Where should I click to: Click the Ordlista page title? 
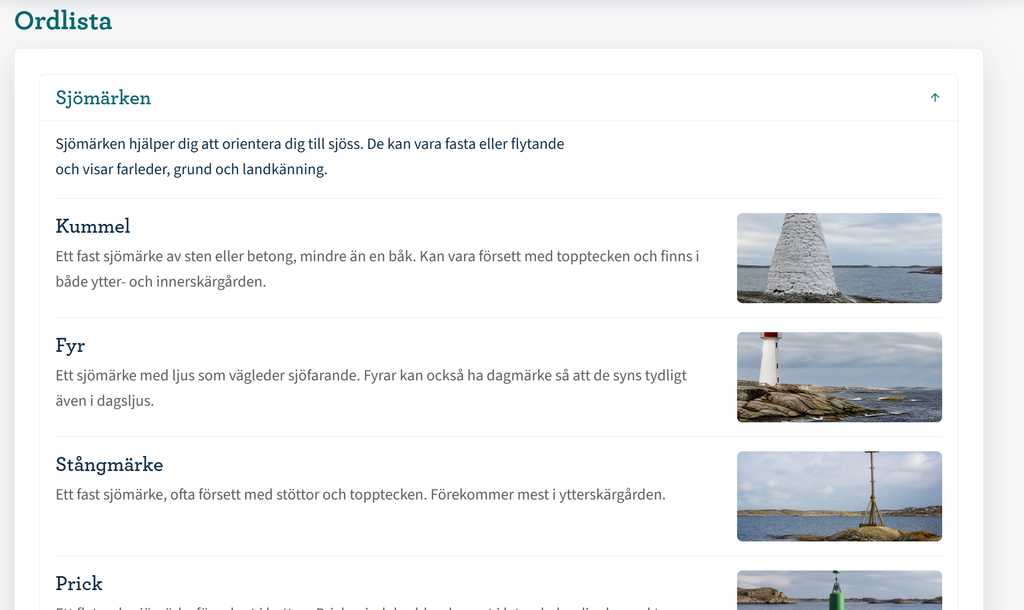tap(63, 21)
